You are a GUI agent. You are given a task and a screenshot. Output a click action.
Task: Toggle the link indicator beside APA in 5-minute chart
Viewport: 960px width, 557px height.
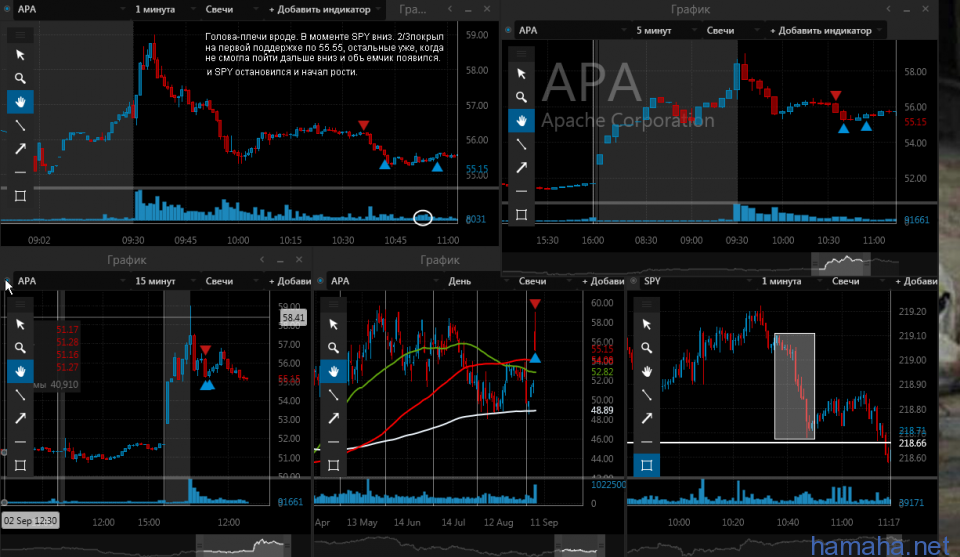tap(508, 31)
